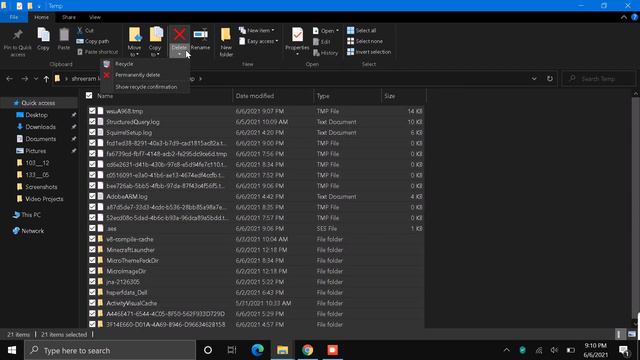Viewport: 640px width, 360px height.
Task: Click Select all in the ribbon
Action: (362, 31)
